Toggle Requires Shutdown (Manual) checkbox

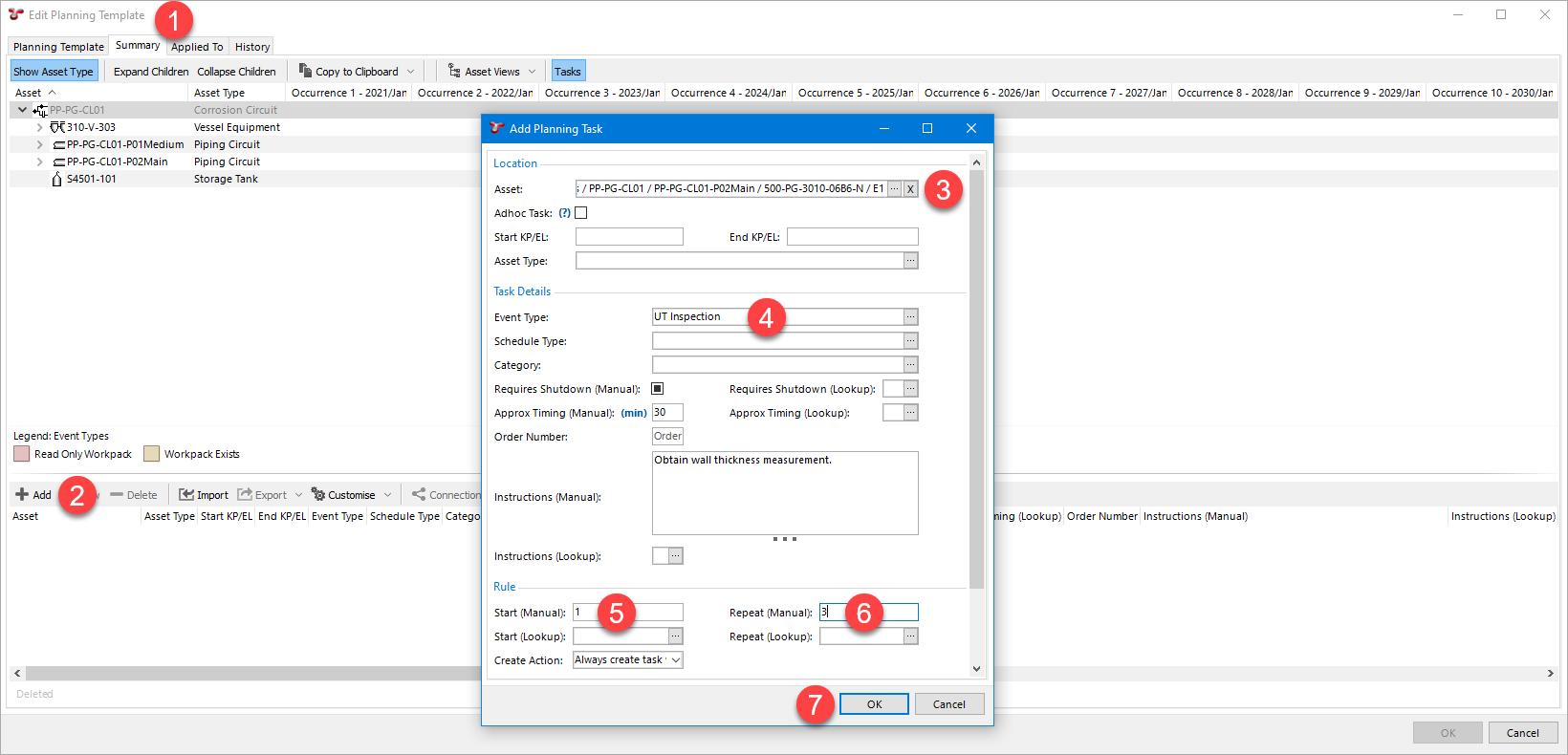tap(657, 389)
